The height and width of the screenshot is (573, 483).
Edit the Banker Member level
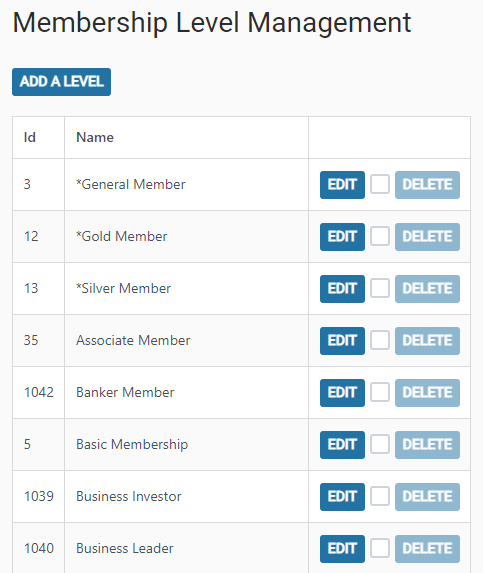click(x=342, y=393)
